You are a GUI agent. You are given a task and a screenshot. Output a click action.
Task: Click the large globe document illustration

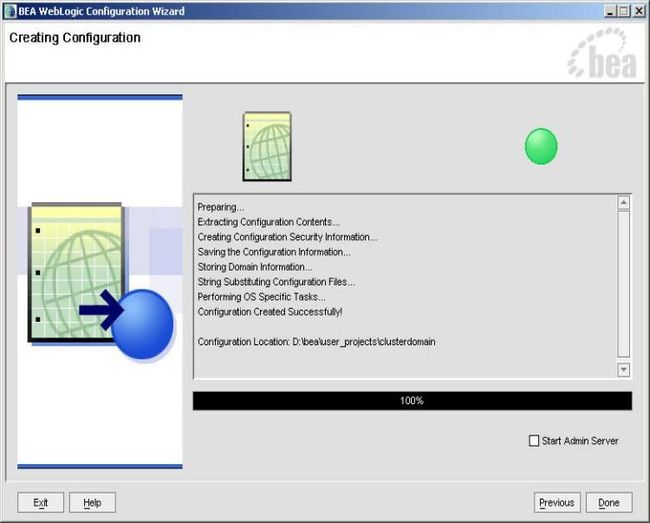[77, 273]
